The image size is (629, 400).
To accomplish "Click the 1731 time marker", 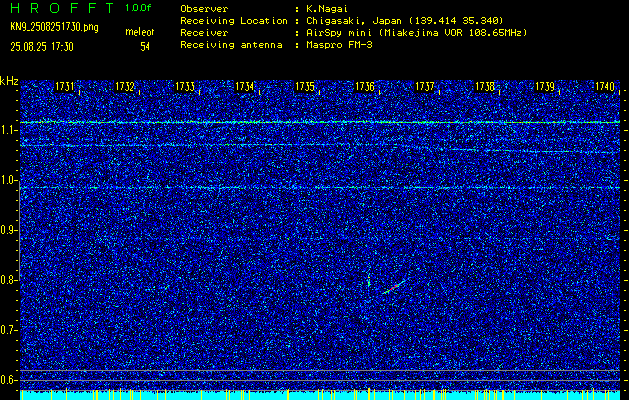I will click(x=65, y=86).
